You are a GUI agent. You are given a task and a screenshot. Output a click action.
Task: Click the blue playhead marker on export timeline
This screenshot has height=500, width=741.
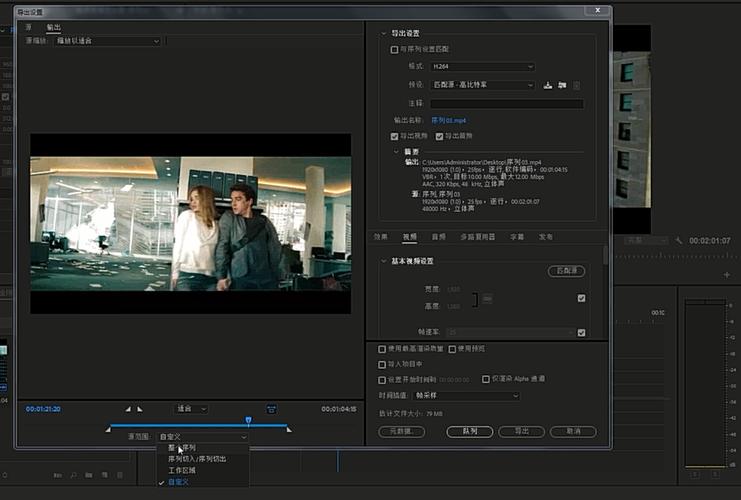coord(249,420)
